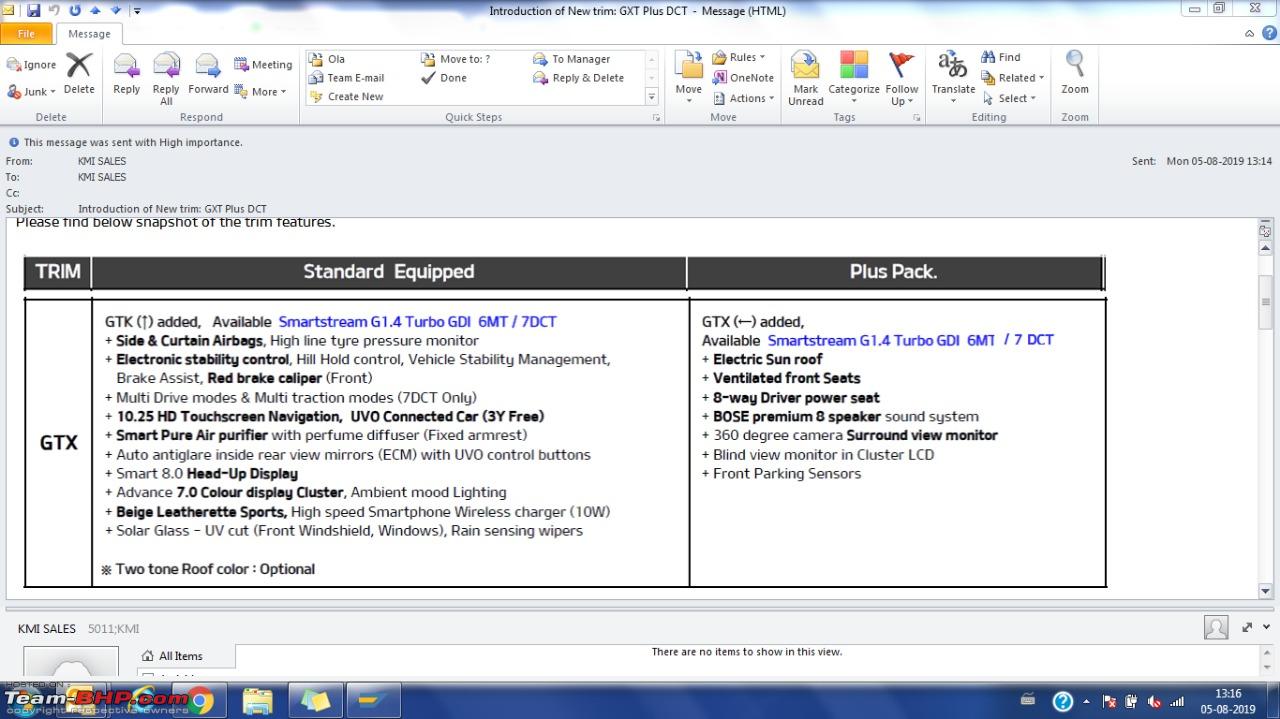Switch to the Message ribbon tab
Screen dimensions: 1280x719
[x=89, y=33]
